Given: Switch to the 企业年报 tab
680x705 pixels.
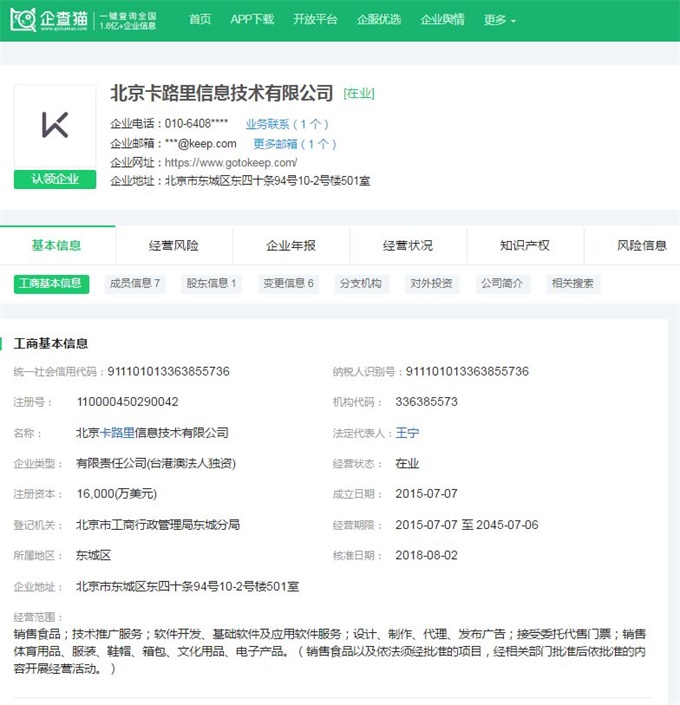Looking at the screenshot, I should pos(291,246).
